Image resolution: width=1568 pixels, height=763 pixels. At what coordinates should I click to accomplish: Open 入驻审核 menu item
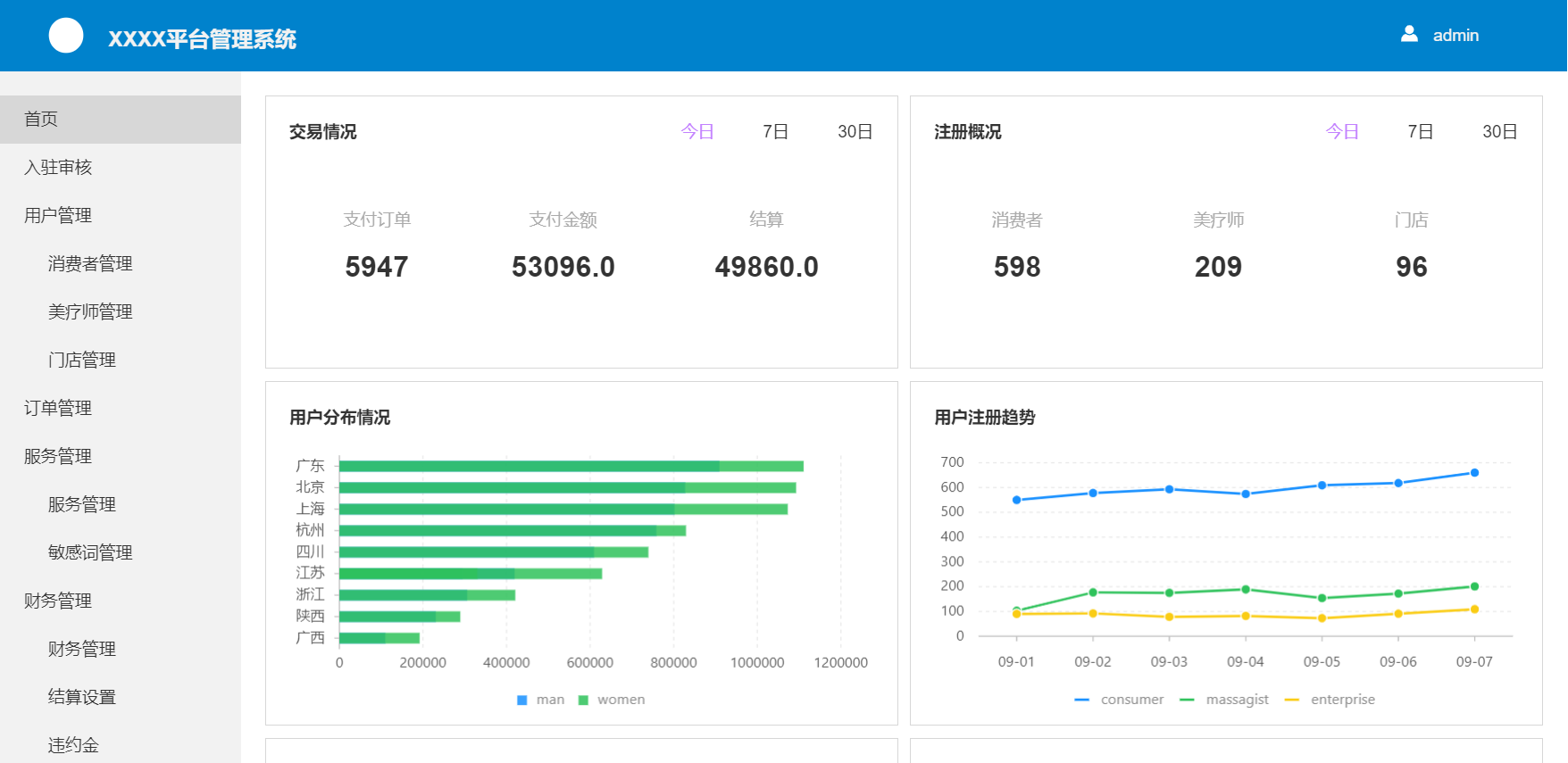pos(121,168)
